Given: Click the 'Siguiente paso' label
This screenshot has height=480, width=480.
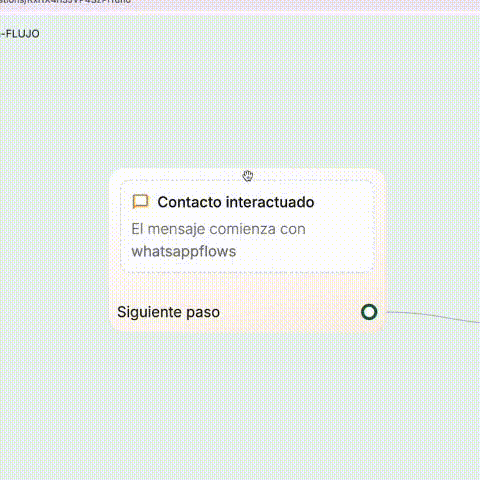Looking at the screenshot, I should point(168,312).
